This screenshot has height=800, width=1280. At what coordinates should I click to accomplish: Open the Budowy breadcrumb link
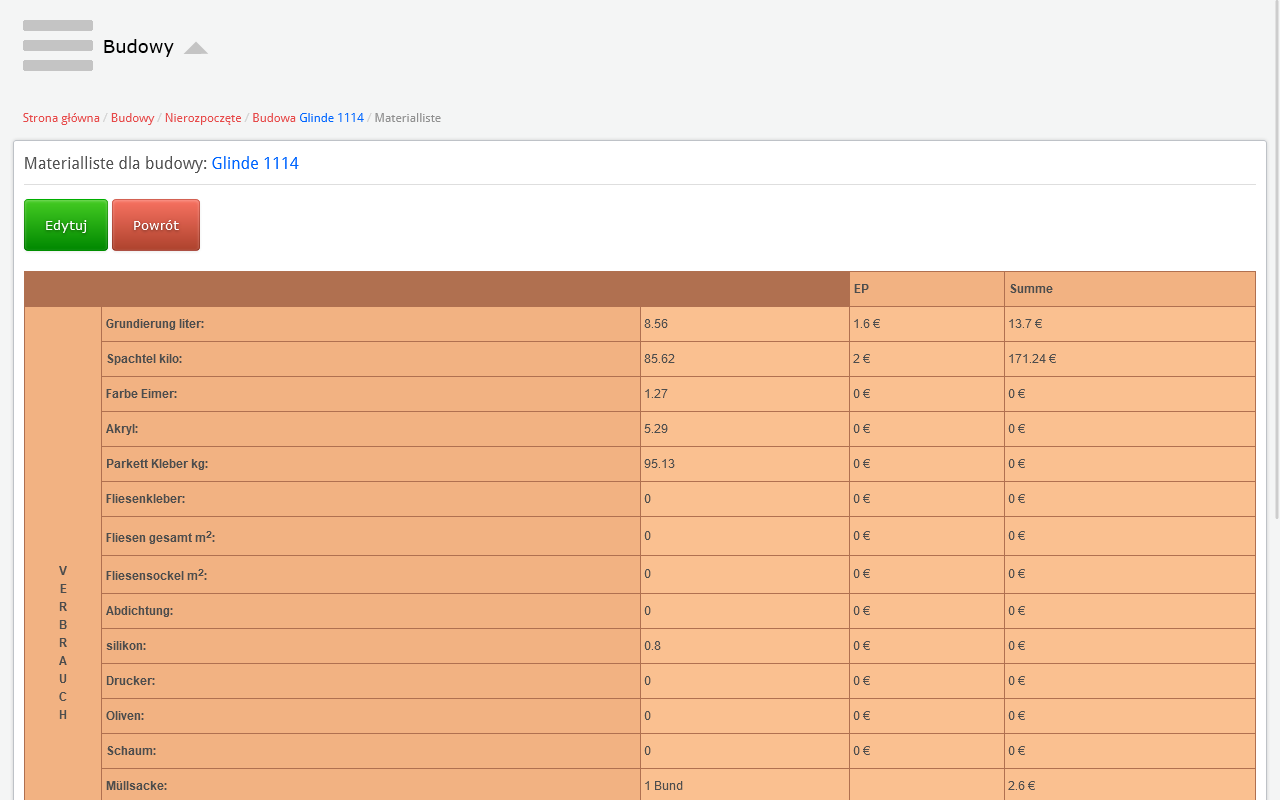132,118
